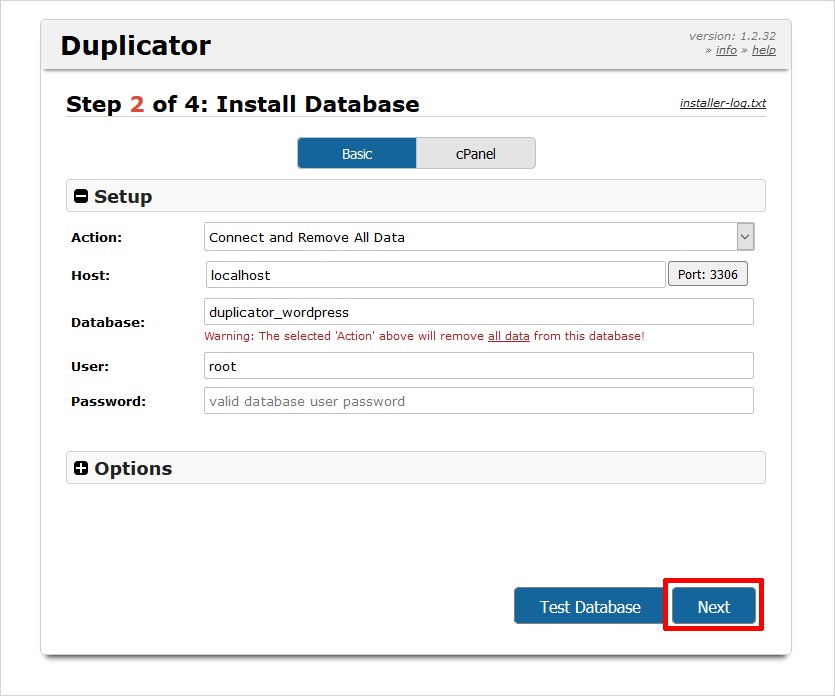The height and width of the screenshot is (696, 835).
Task: Open the info link in header
Action: click(726, 50)
